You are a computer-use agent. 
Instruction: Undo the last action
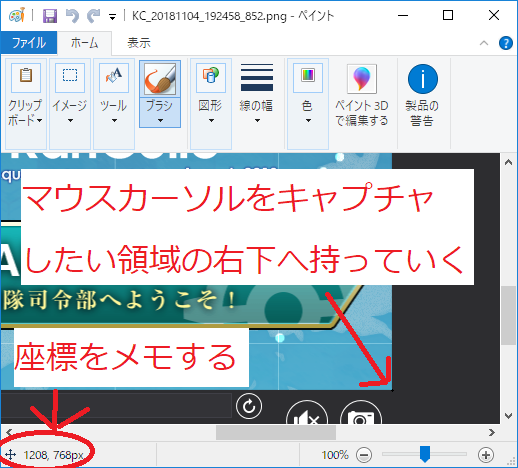[72, 16]
